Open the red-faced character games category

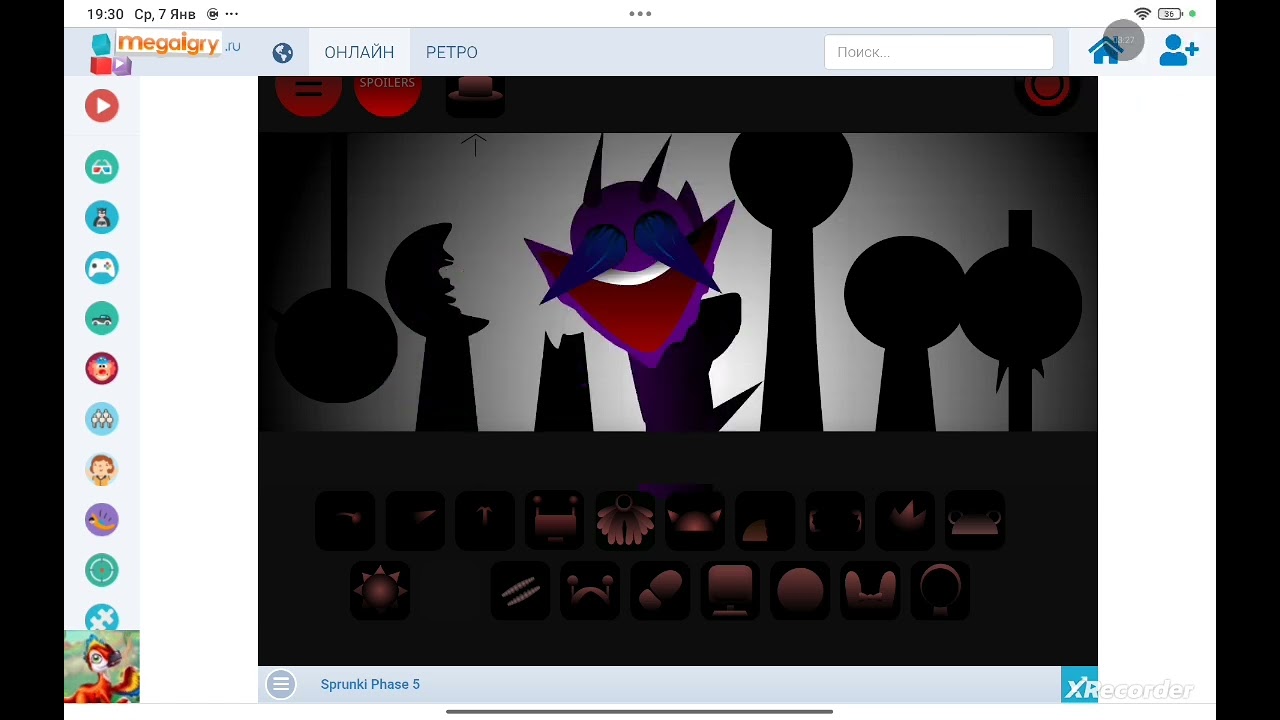(102, 368)
